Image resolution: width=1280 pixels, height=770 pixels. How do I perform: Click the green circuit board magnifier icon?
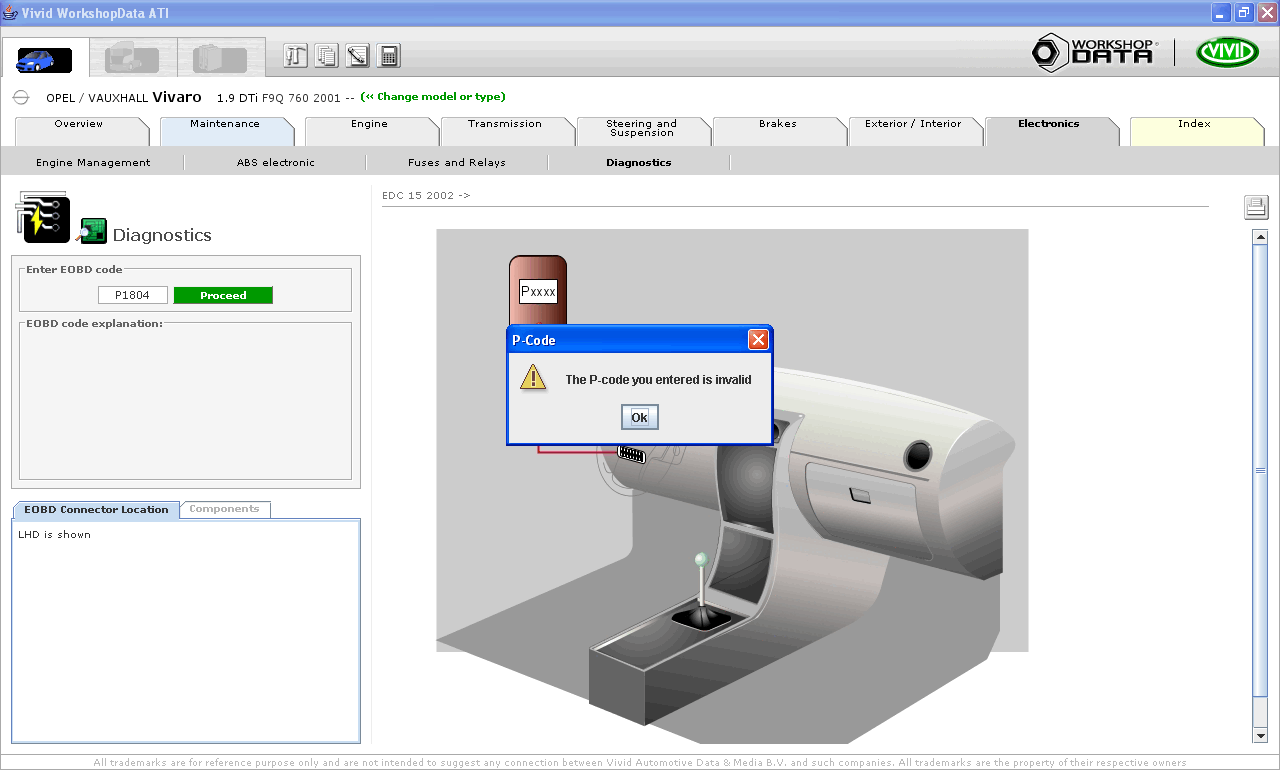point(92,230)
